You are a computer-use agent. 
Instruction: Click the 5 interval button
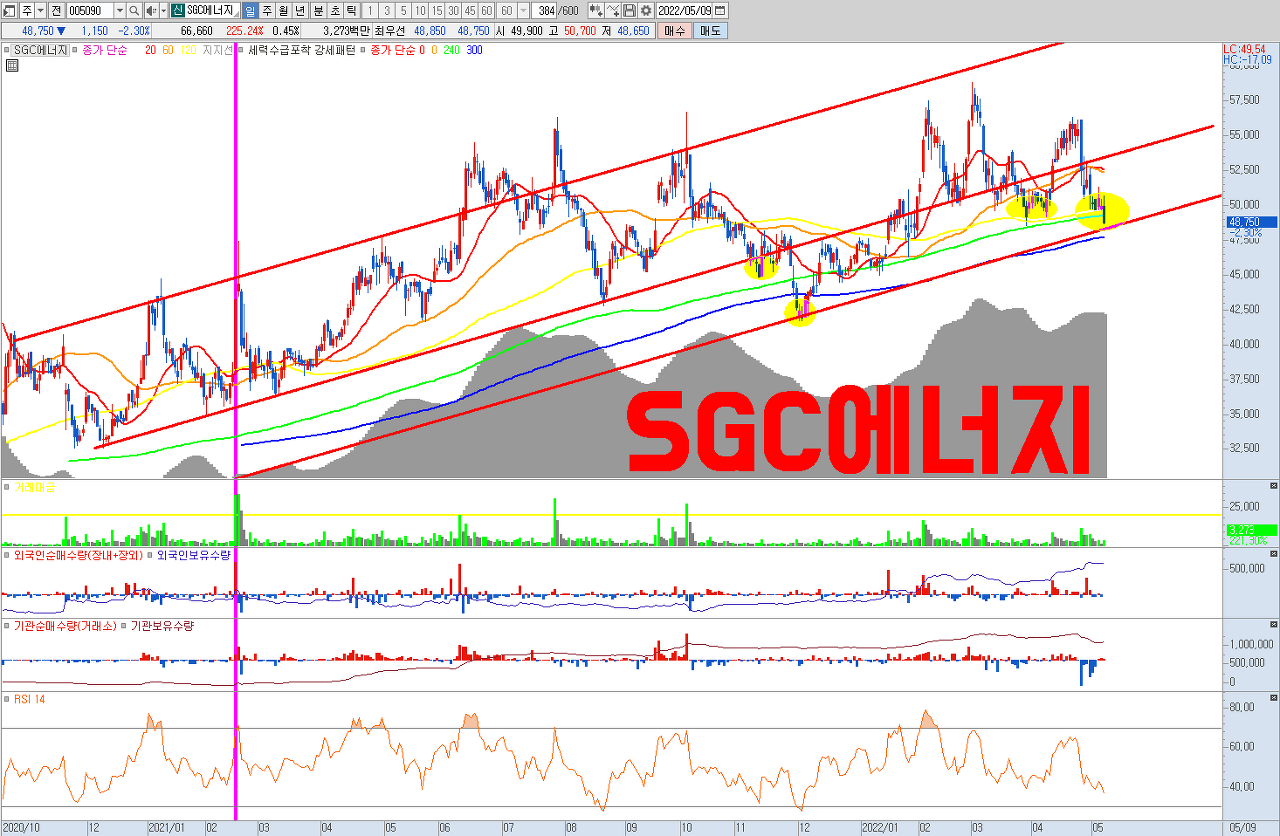click(x=403, y=10)
